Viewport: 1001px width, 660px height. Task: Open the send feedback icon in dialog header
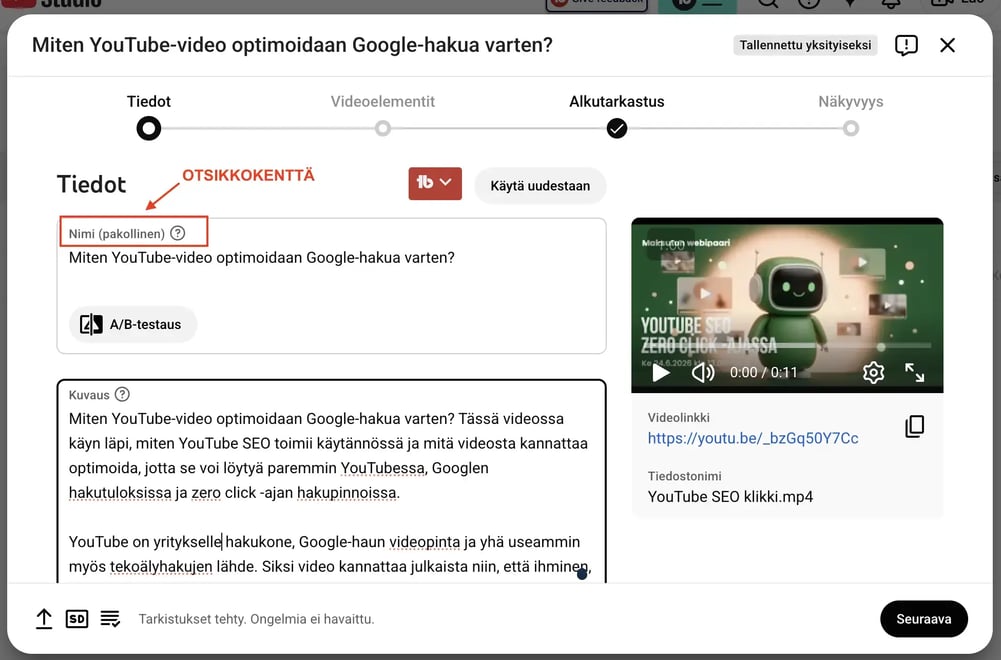pyautogui.click(x=906, y=45)
